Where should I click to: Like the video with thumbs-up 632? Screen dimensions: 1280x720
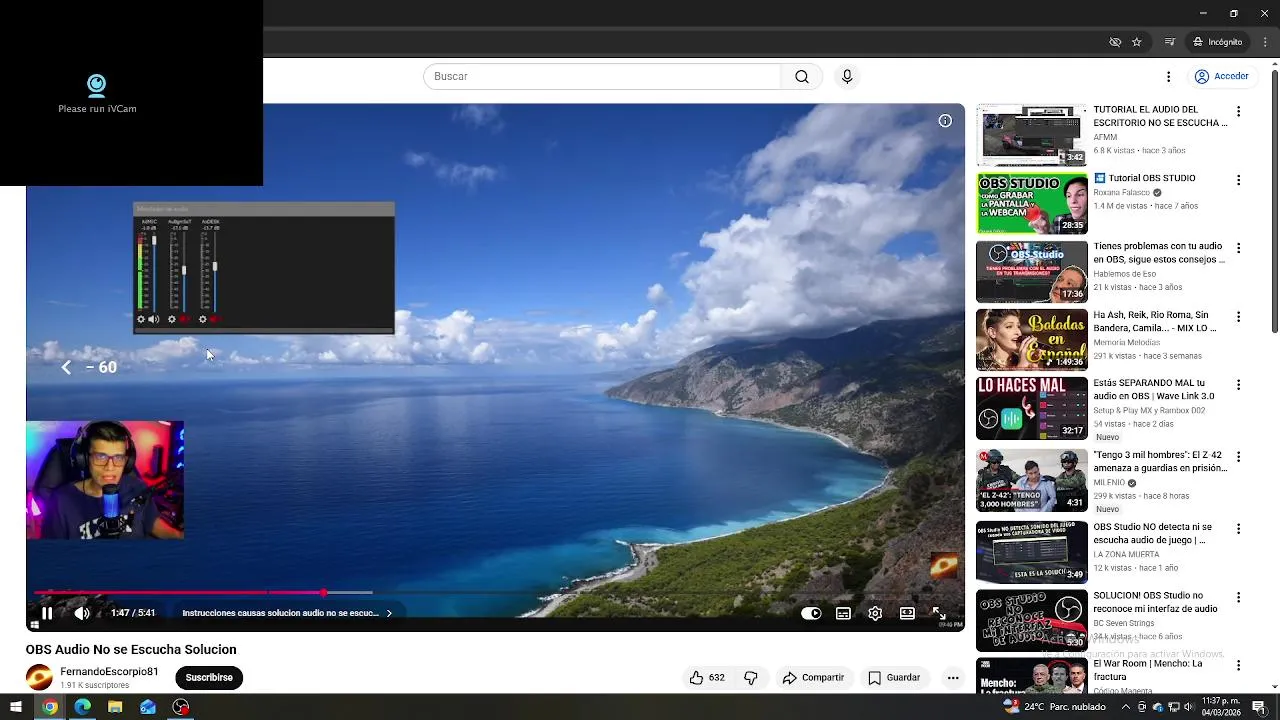tap(706, 678)
